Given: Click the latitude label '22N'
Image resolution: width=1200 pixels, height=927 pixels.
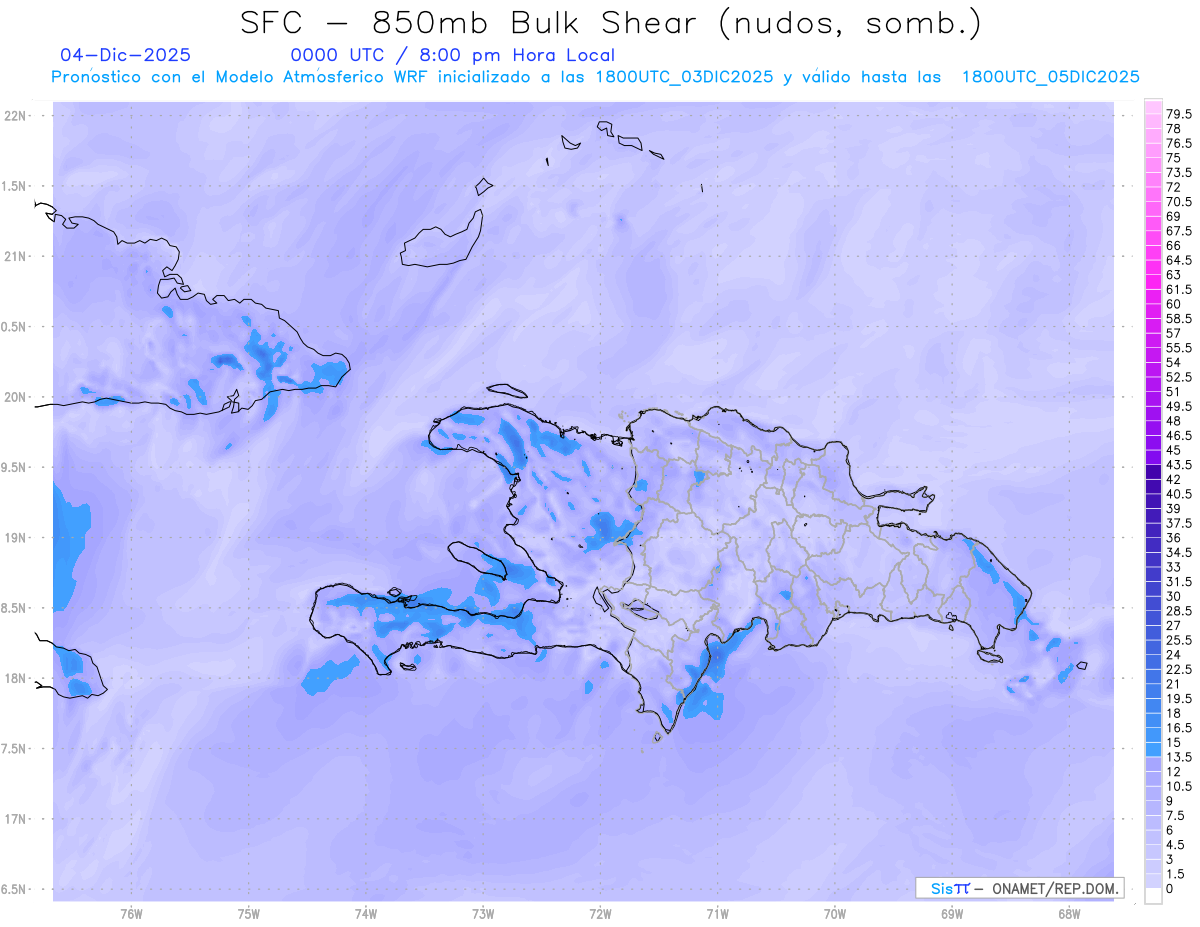Looking at the screenshot, I should (16, 116).
